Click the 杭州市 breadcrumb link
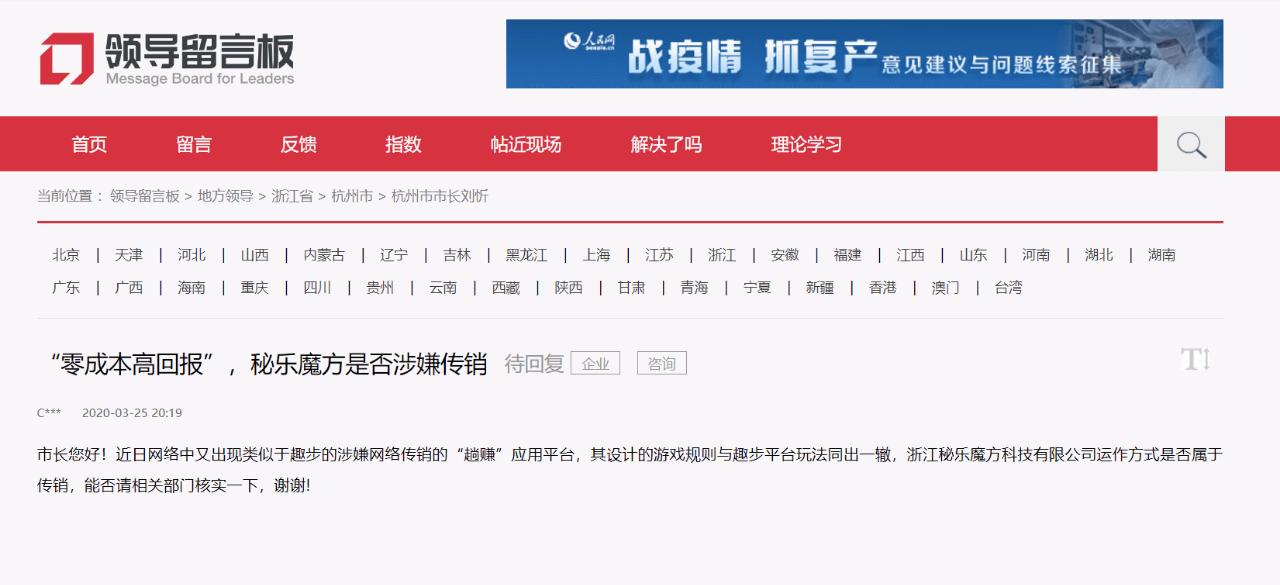Screen dimensions: 1280x585 pos(352,197)
